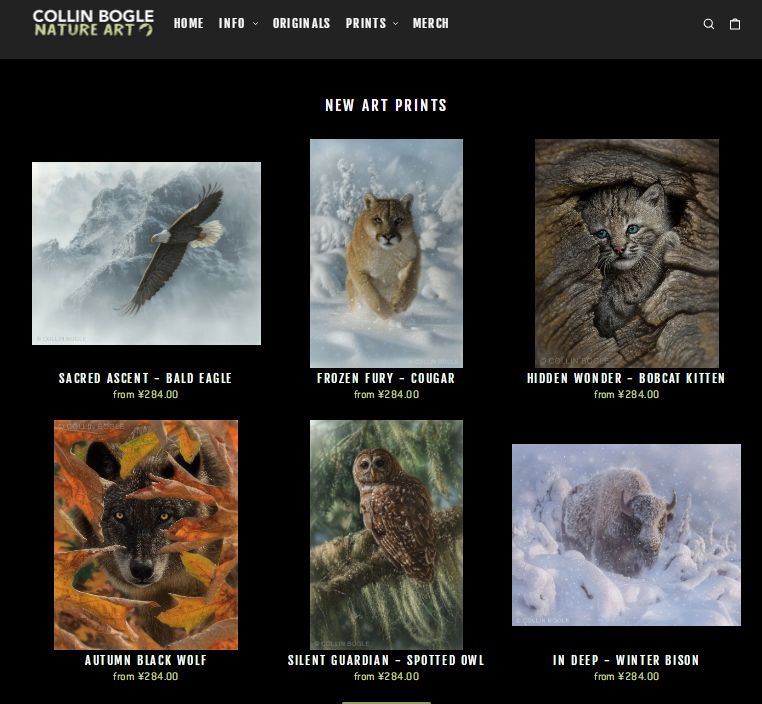Image resolution: width=762 pixels, height=704 pixels.
Task: Click the Silent Guardian - Spotted Owl title
Action: coord(386,660)
